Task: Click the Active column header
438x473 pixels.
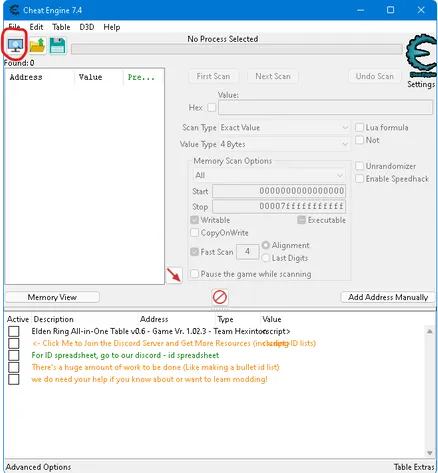Action: point(18,319)
